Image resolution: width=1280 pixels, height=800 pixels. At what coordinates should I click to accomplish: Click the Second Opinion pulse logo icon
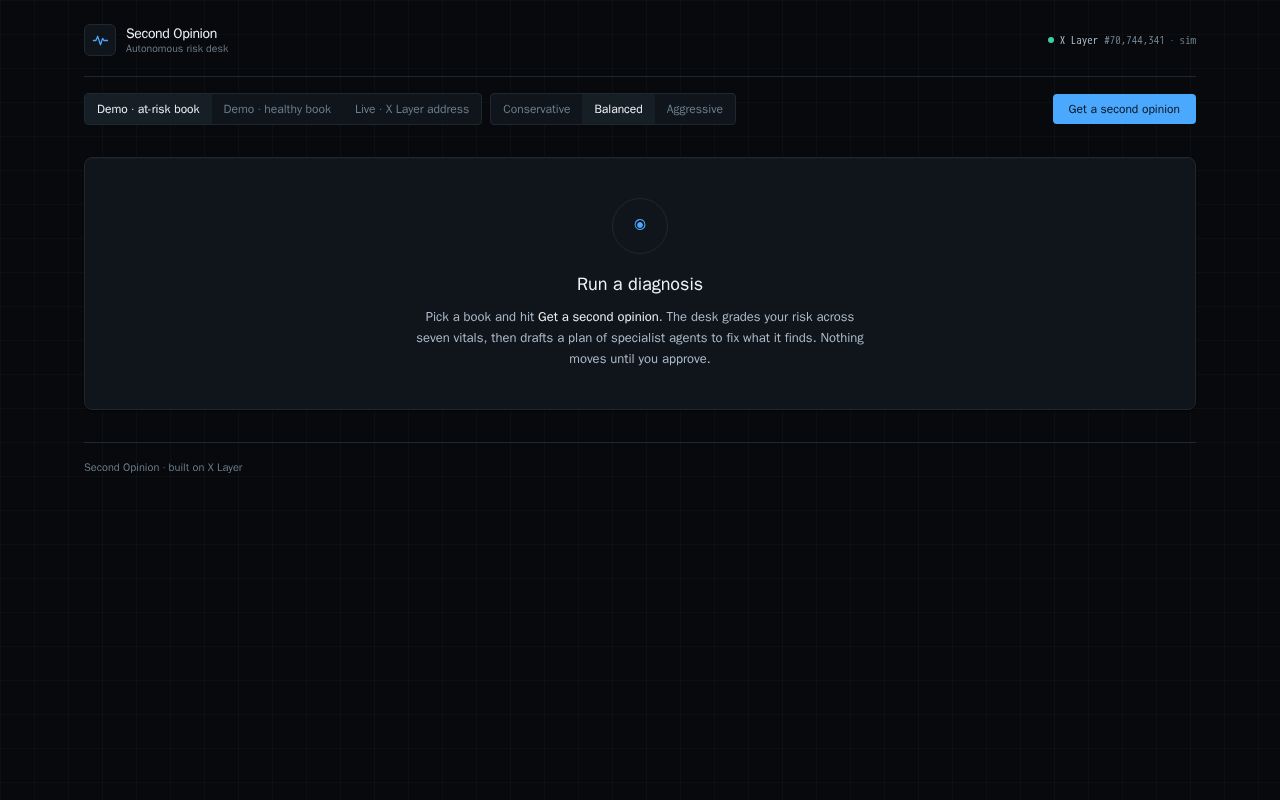(100, 40)
